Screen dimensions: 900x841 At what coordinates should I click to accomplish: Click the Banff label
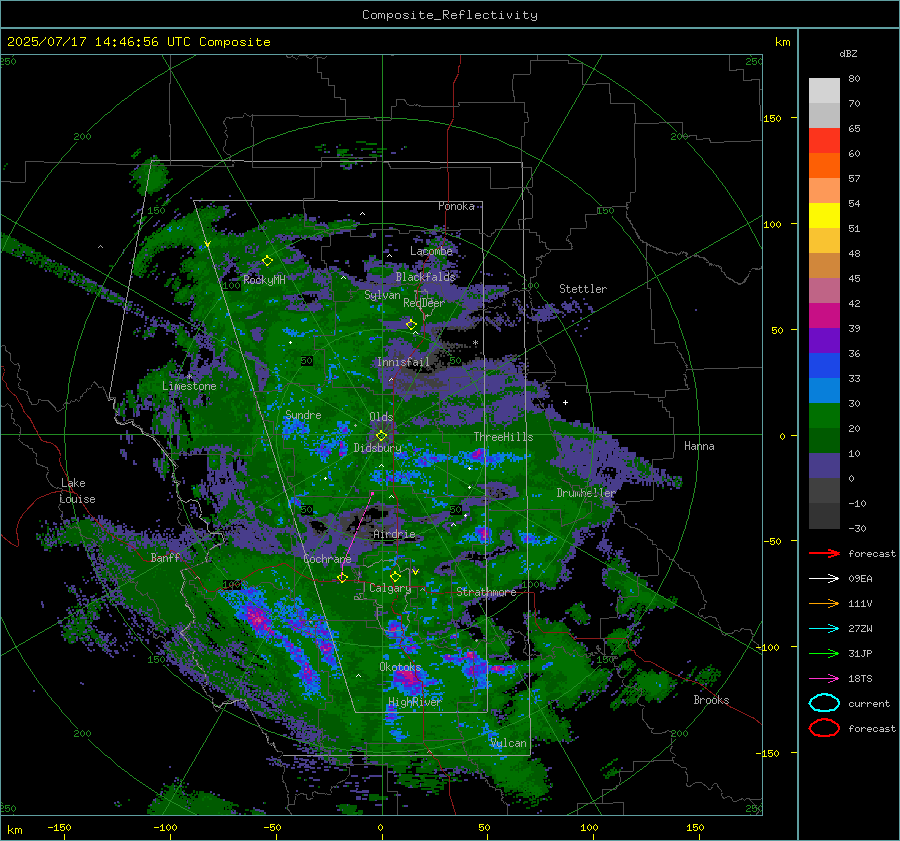point(165,557)
